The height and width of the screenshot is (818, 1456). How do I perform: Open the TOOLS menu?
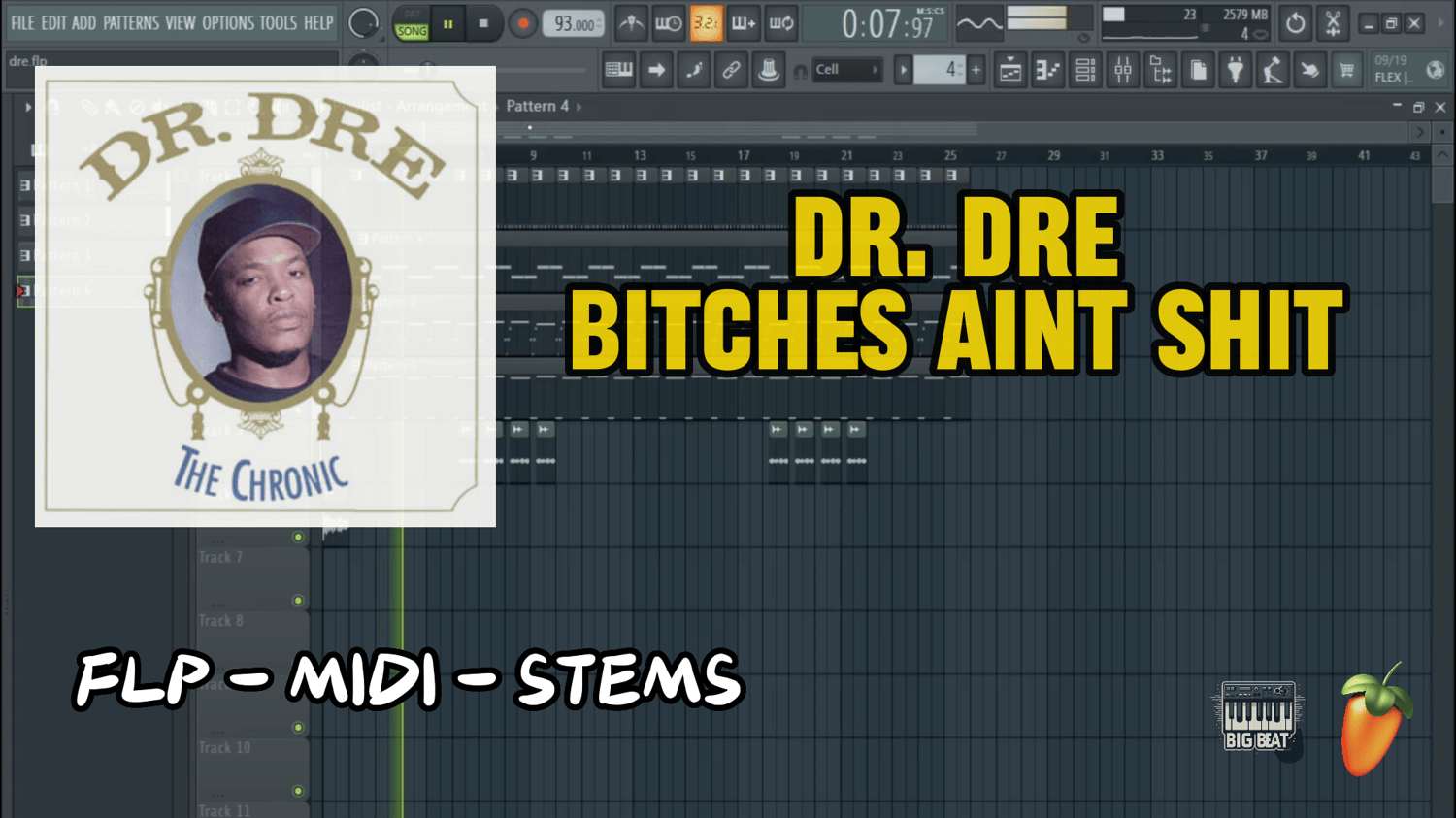point(279,22)
